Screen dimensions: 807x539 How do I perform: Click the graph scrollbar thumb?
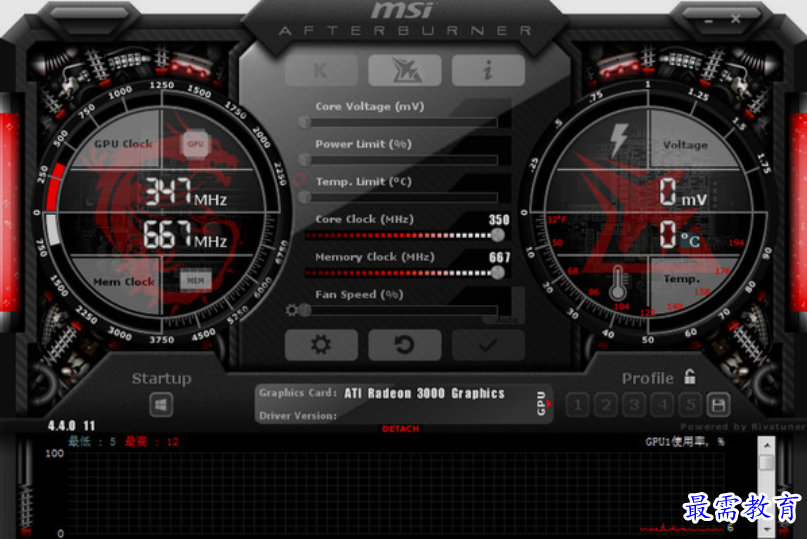[767, 462]
